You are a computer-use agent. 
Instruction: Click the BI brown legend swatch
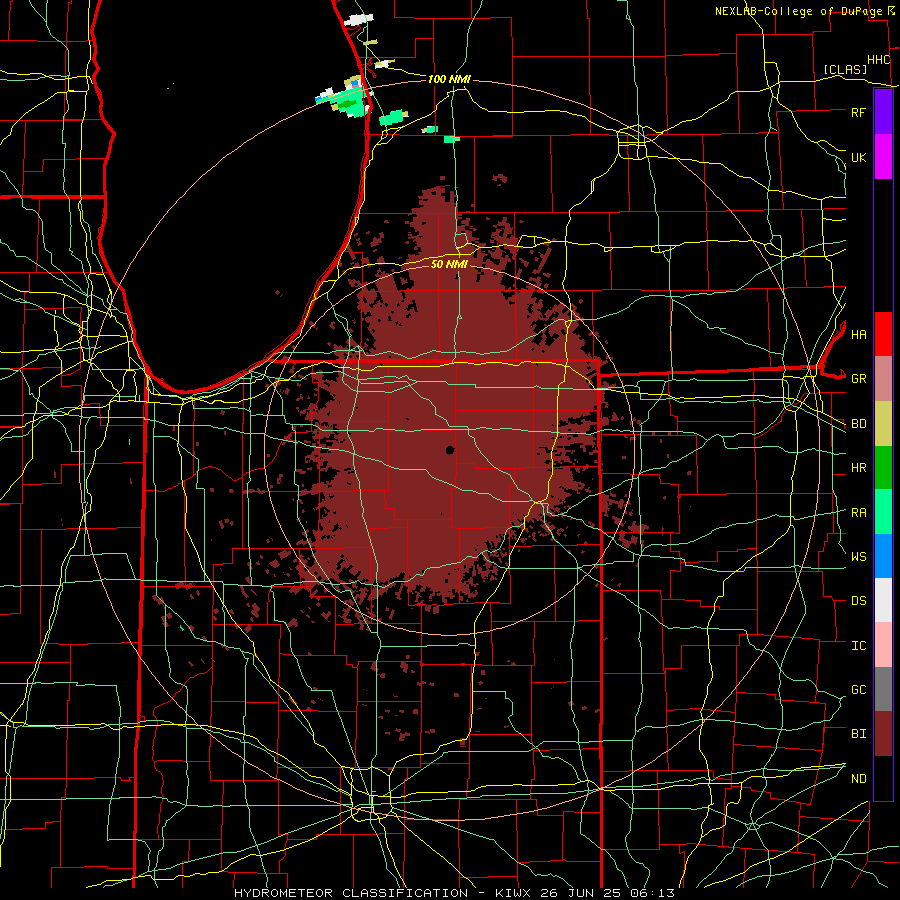tap(883, 734)
